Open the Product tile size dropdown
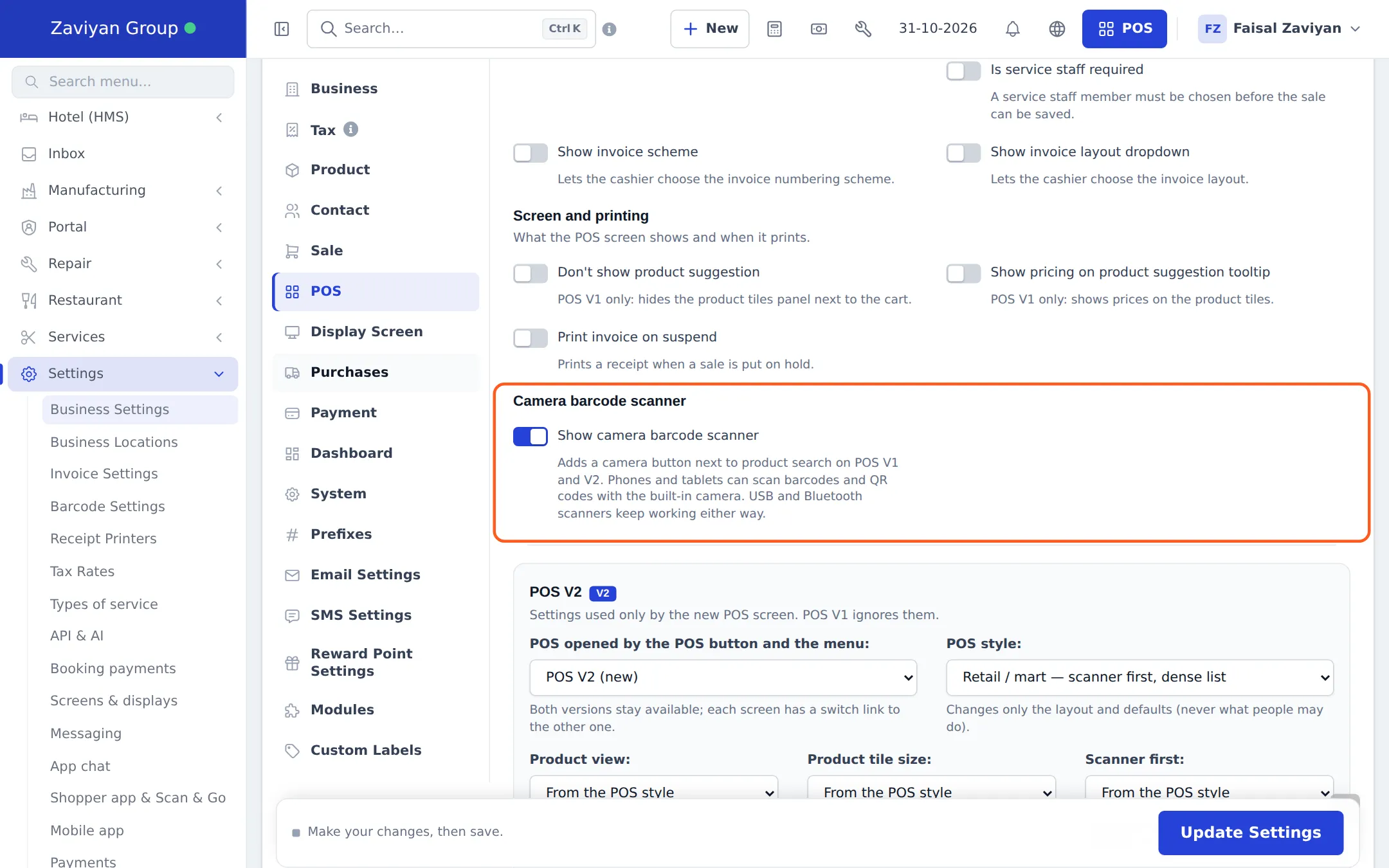The width and height of the screenshot is (1389, 868). point(931,789)
